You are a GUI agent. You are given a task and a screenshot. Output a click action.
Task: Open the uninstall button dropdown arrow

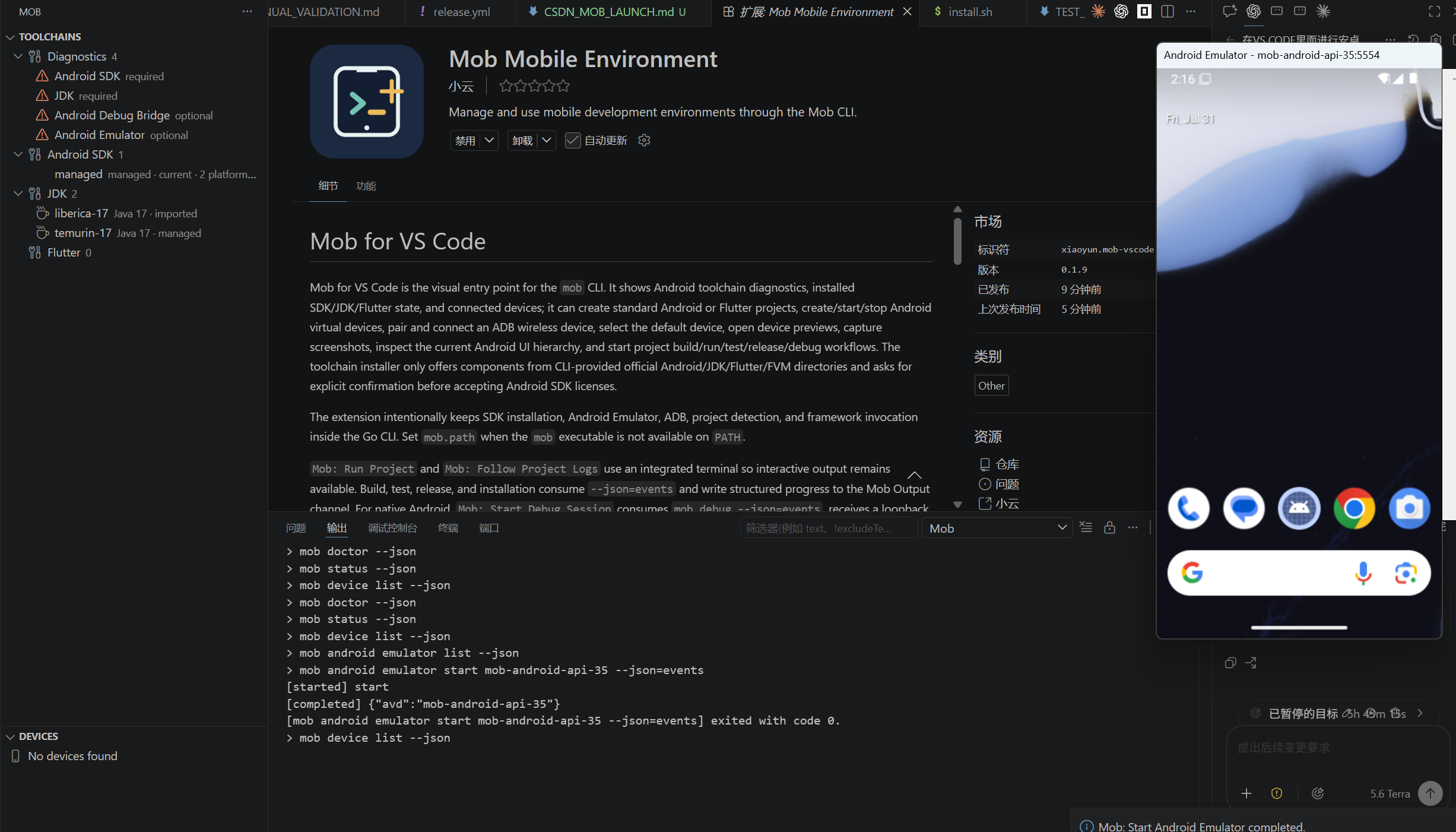click(547, 140)
